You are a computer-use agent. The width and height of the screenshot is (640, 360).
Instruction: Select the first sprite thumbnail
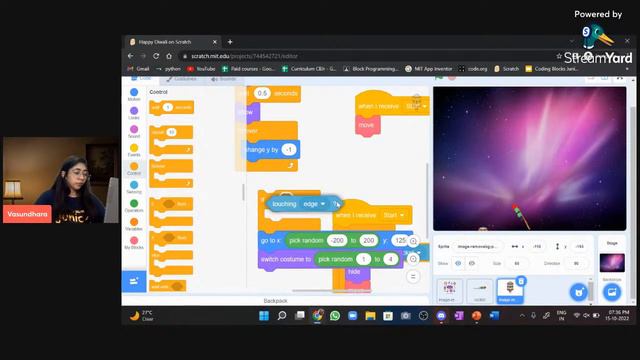[x=449, y=291]
